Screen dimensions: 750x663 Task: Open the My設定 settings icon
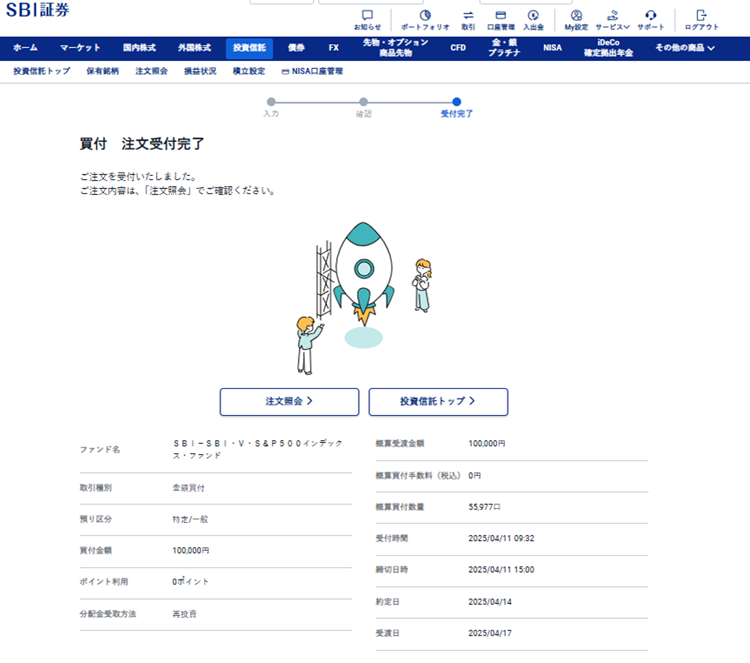click(576, 20)
